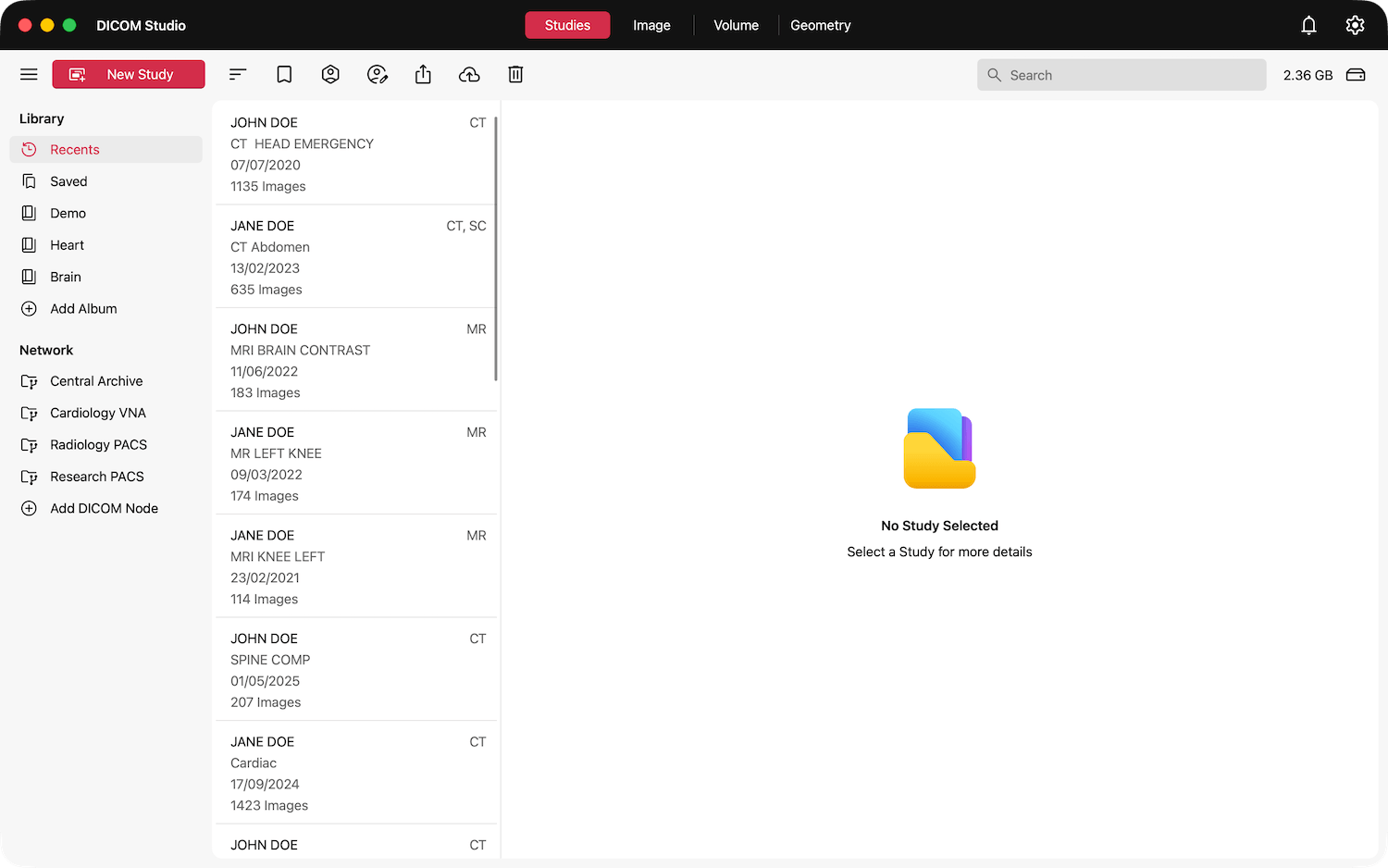Switch to the Geometry tab
This screenshot has width=1388, height=868.
tap(820, 25)
